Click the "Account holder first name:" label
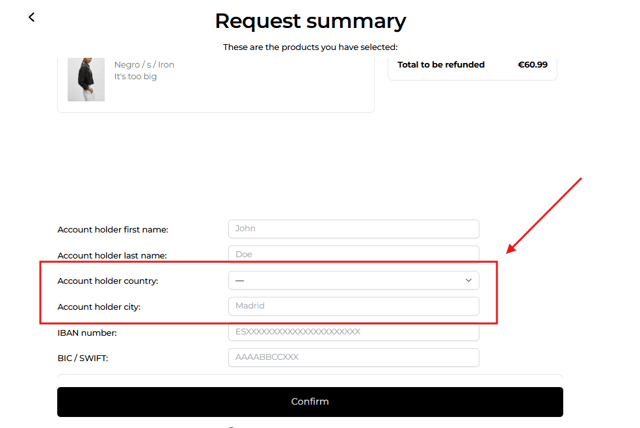The image size is (640, 428). click(x=113, y=230)
